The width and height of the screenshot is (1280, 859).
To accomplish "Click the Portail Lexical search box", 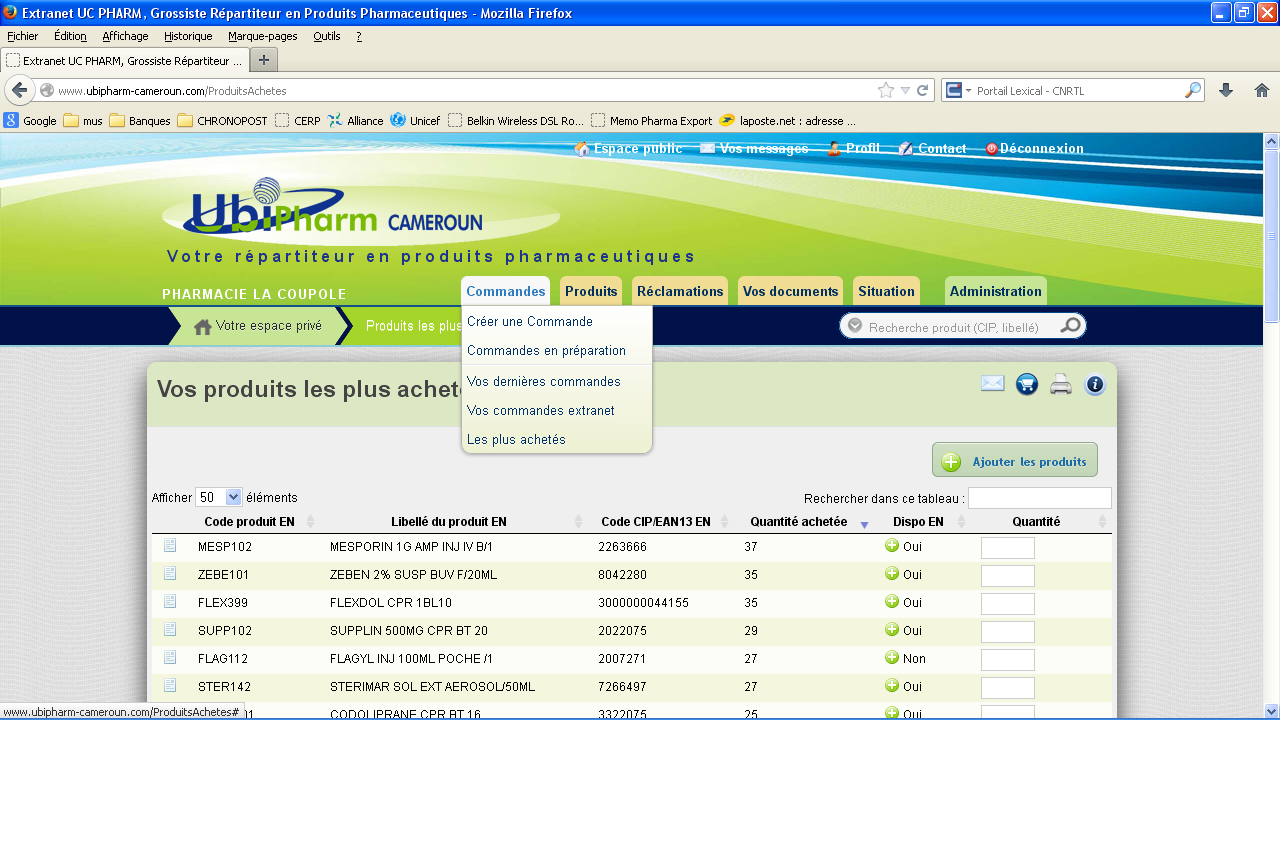I will pos(1078,91).
